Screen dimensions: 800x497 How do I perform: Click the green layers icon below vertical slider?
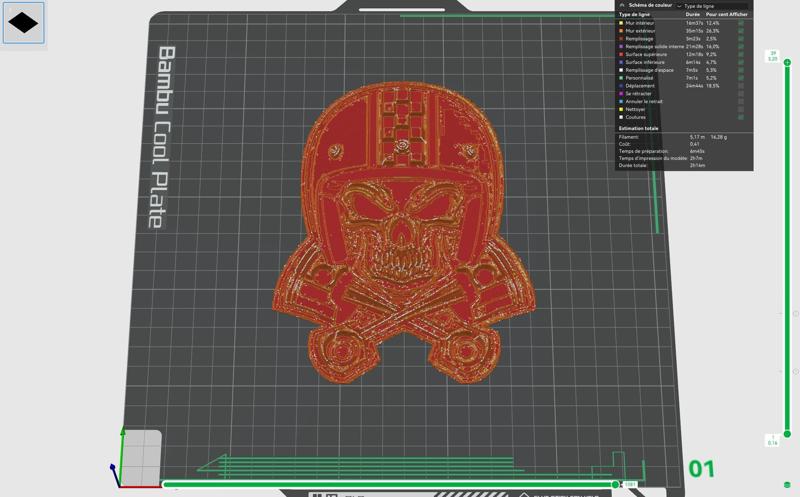(x=787, y=484)
